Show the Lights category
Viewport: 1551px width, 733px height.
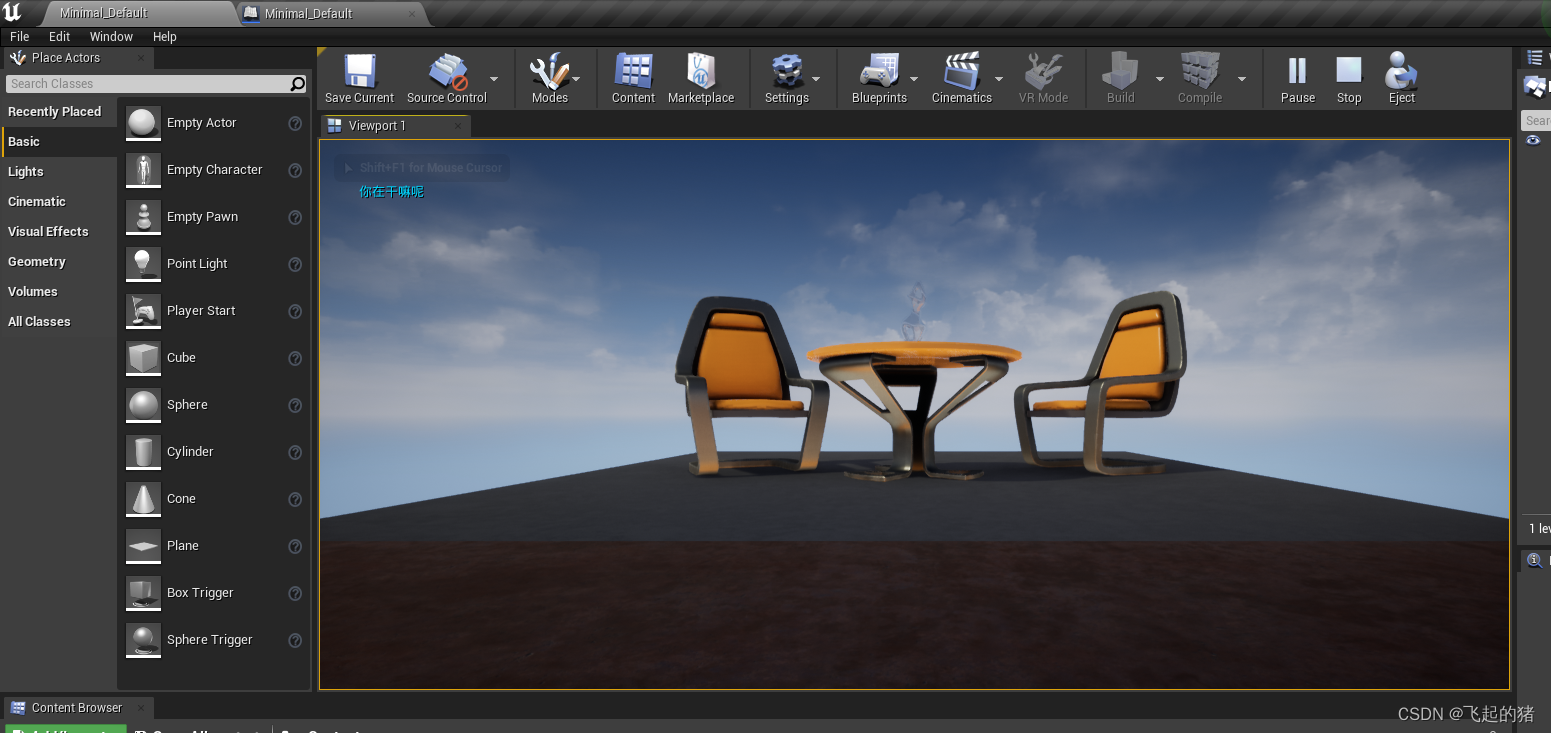pos(59,172)
